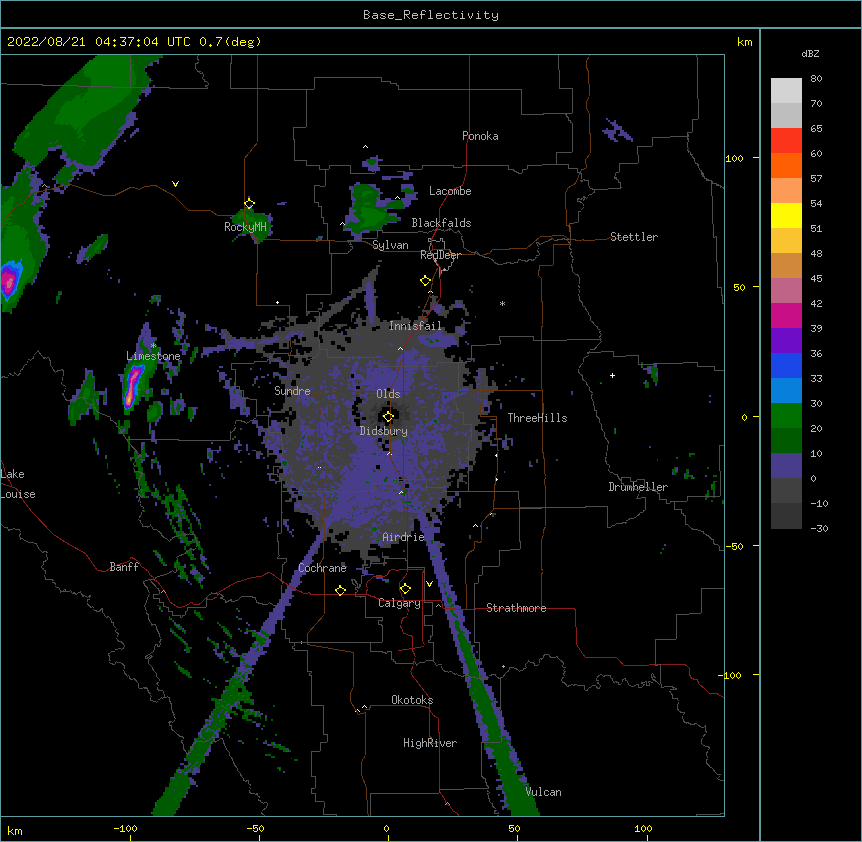This screenshot has height=842, width=862.
Task: Click the yellow diamond marker at RockyMH
Action: [x=249, y=204]
